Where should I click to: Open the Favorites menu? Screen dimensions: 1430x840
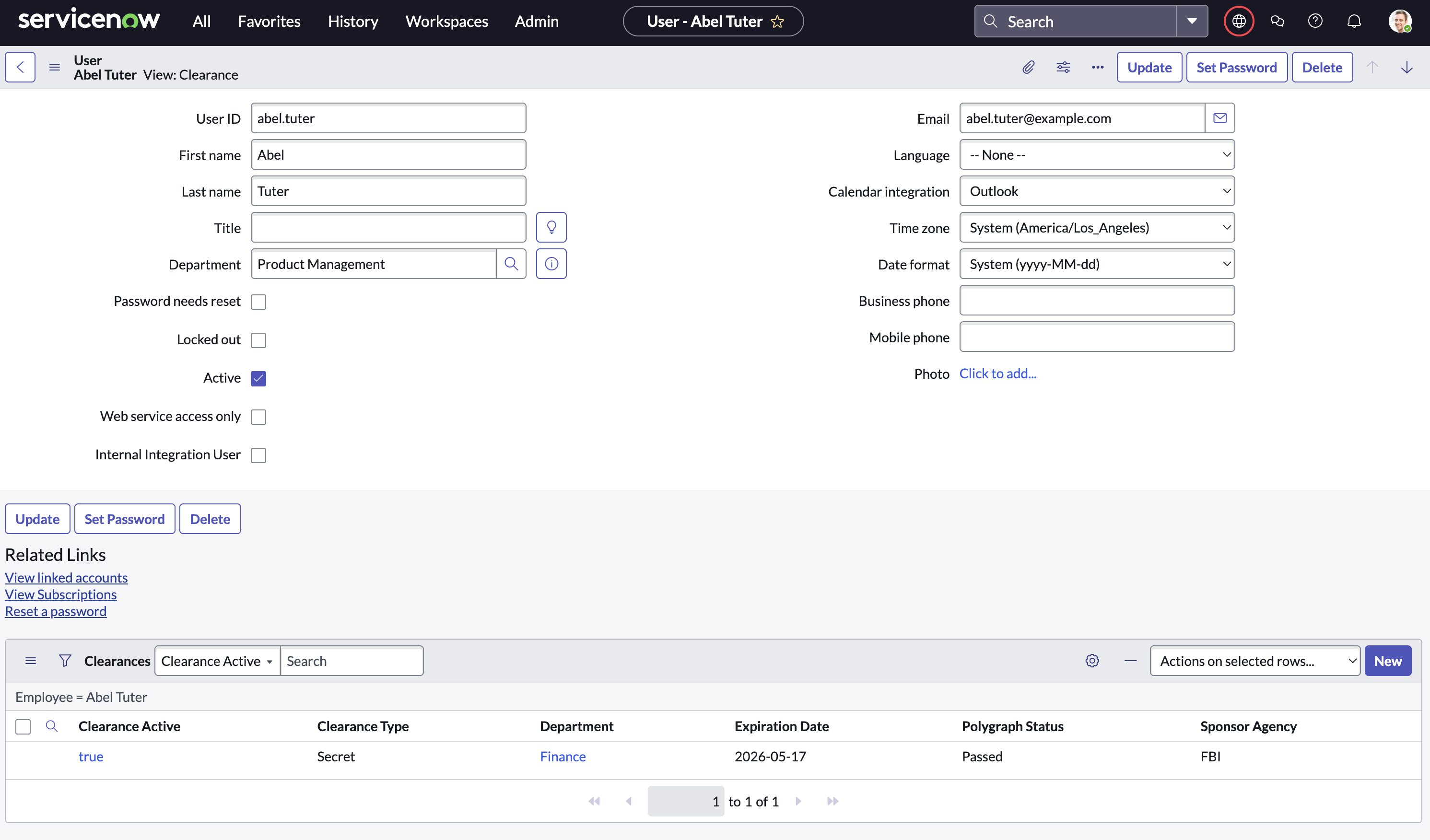click(269, 22)
